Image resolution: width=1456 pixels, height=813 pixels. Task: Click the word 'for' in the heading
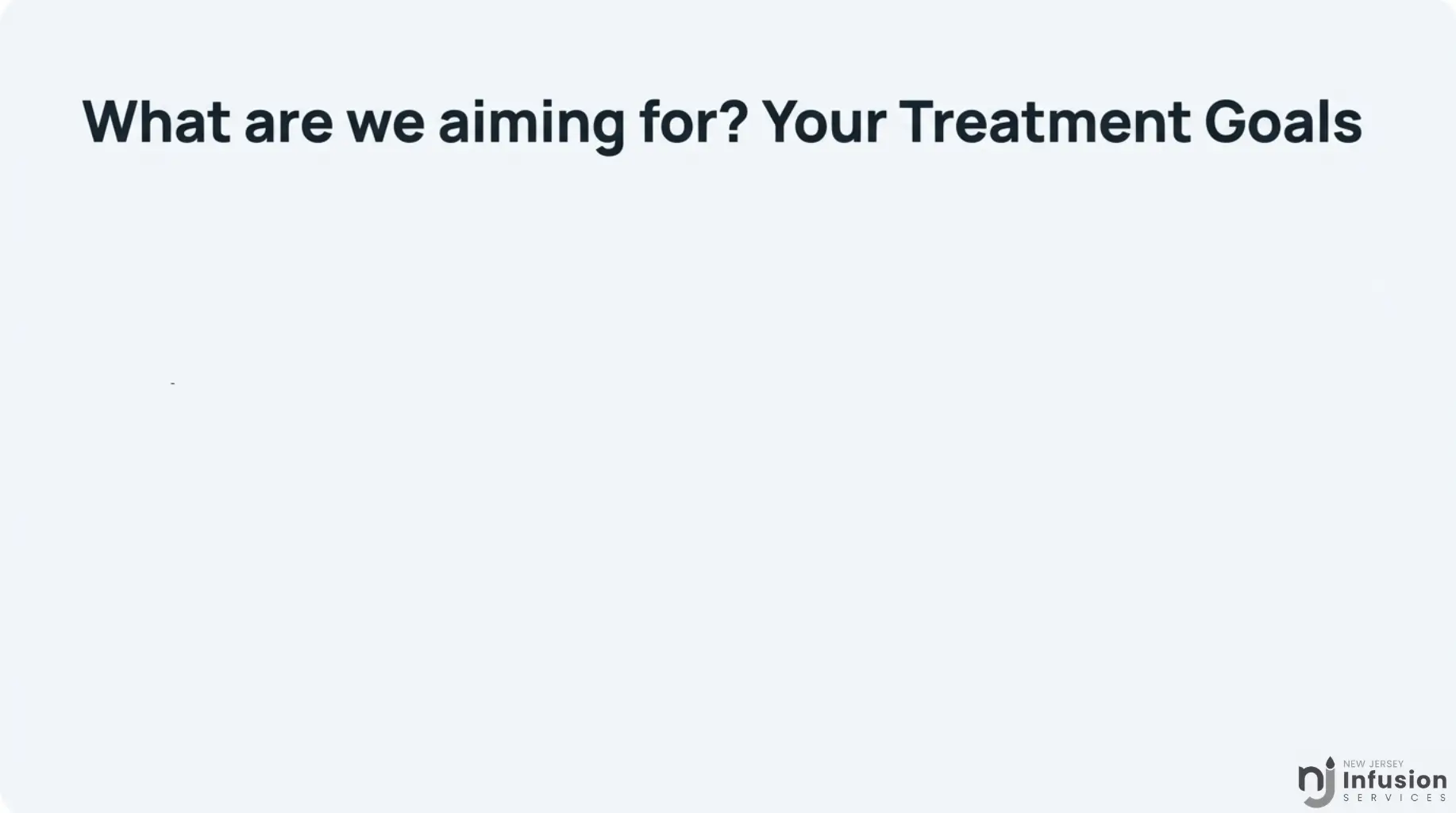[x=679, y=121]
